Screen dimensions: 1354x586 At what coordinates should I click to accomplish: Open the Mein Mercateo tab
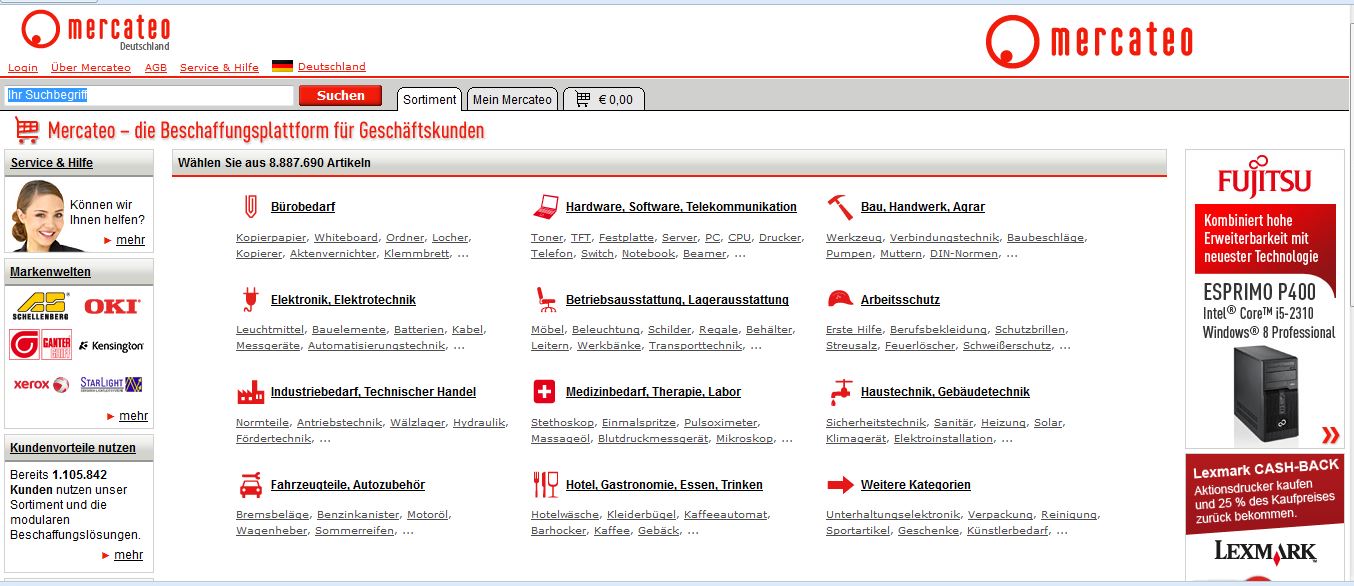pos(512,99)
